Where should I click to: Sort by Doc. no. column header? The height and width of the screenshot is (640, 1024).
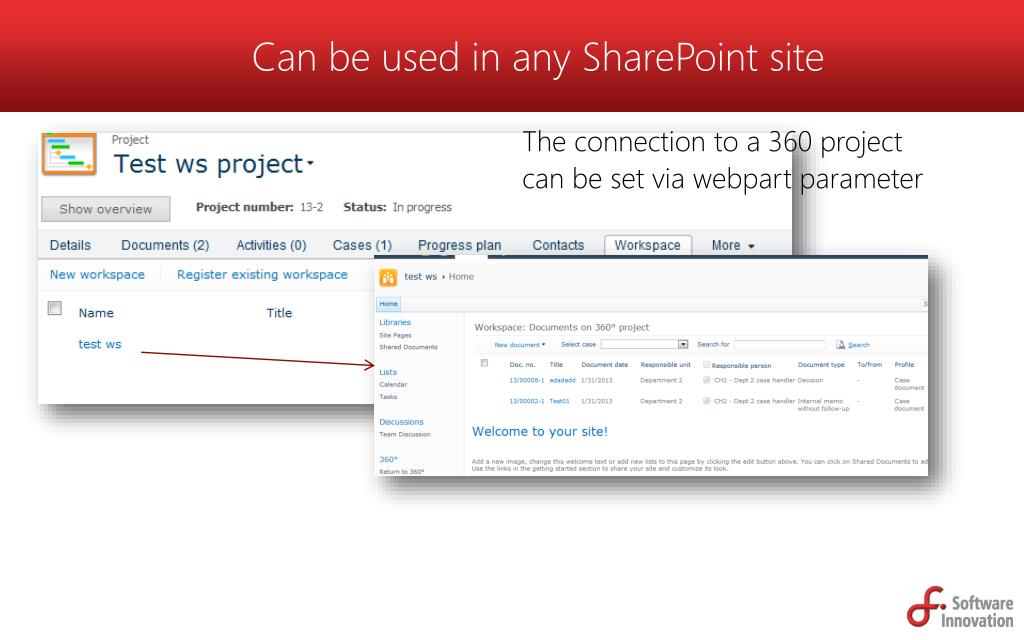coord(522,364)
